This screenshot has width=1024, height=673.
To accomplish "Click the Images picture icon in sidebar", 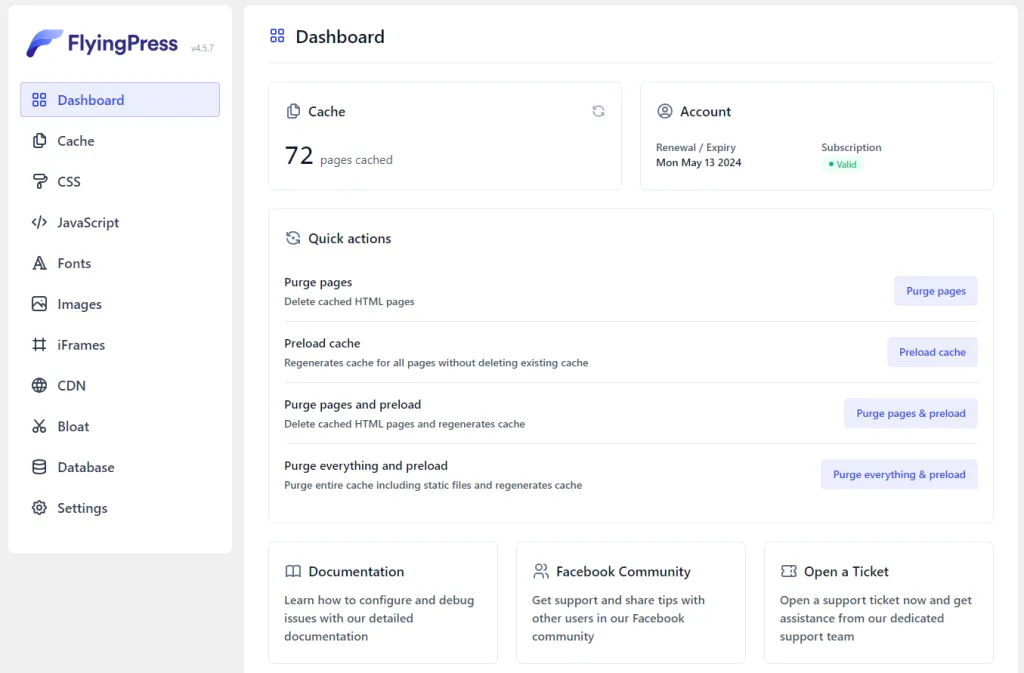I will (x=39, y=304).
